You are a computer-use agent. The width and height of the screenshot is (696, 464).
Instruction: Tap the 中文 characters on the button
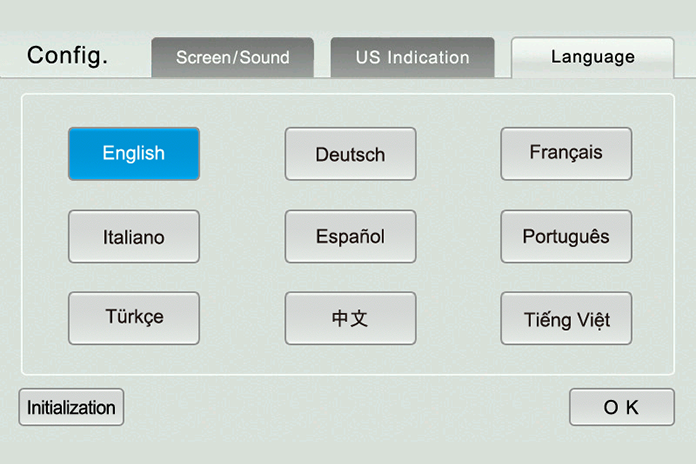[350, 318]
